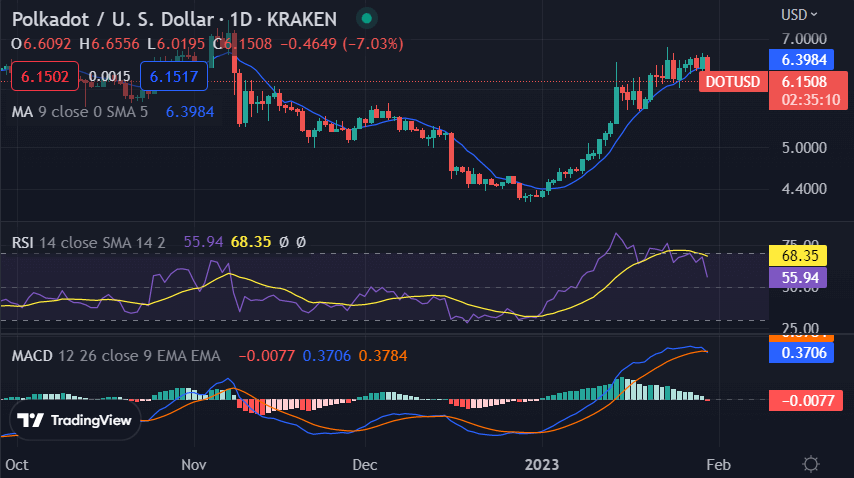Click the purple 55.94 RSI axis label
The width and height of the screenshot is (854, 478).
coord(798,278)
